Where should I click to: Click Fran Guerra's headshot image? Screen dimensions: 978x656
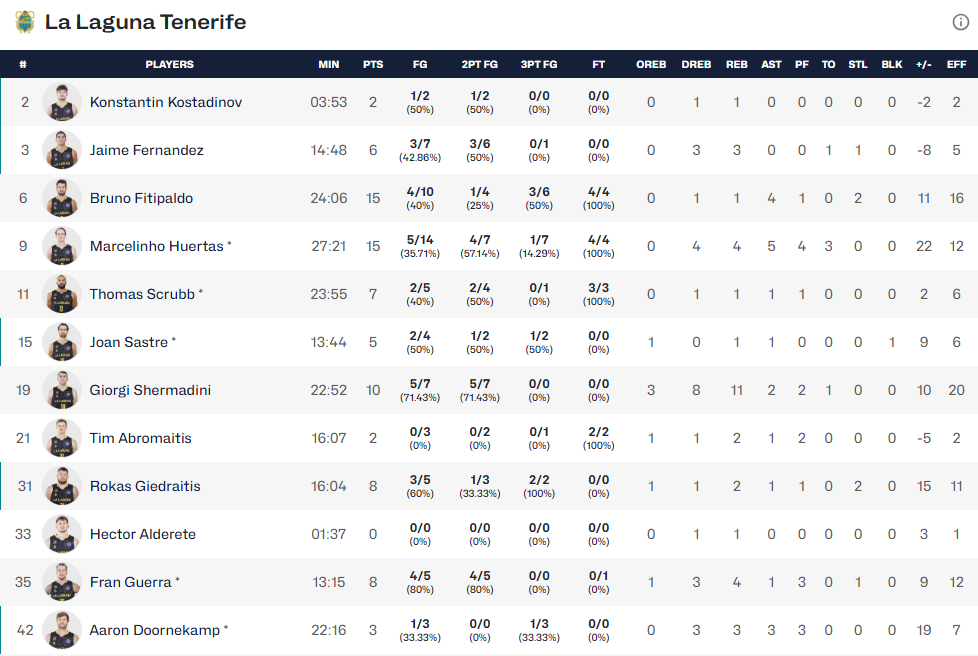click(x=62, y=582)
